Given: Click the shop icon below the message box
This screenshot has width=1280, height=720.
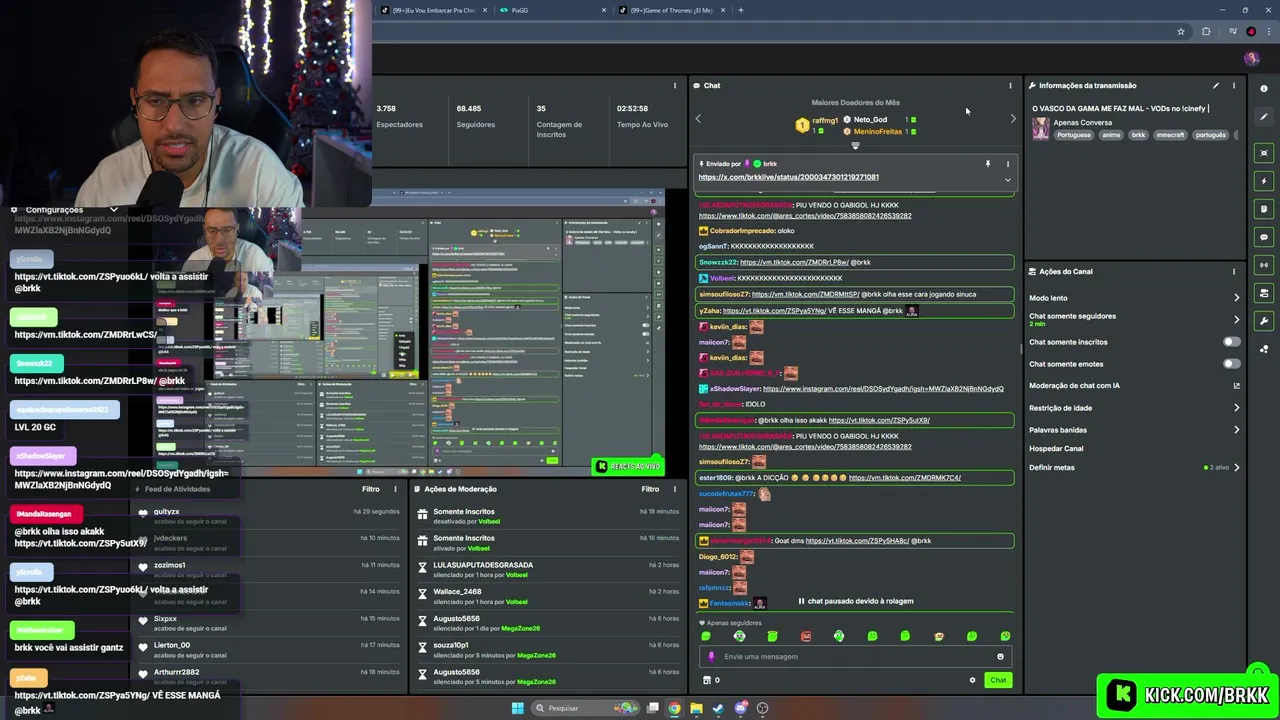Looking at the screenshot, I should (x=707, y=680).
